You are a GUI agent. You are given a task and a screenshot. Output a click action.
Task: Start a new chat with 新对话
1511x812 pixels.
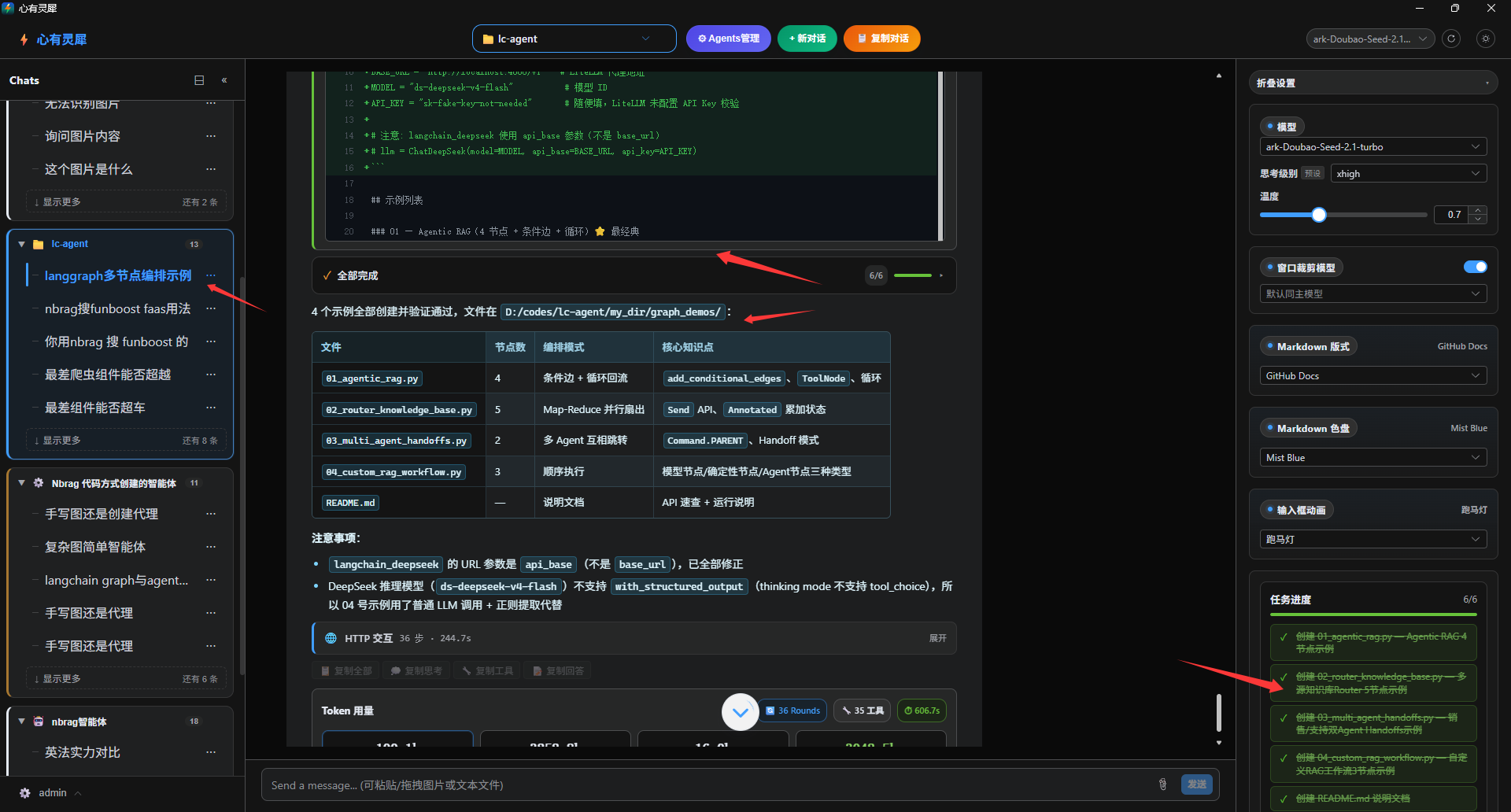pos(807,39)
